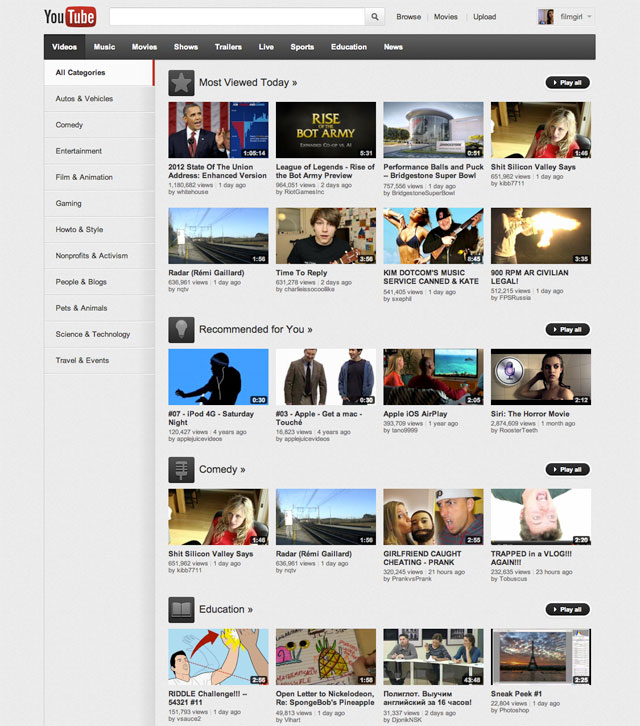Switch to the Music tab
The image size is (640, 726).
point(104,47)
